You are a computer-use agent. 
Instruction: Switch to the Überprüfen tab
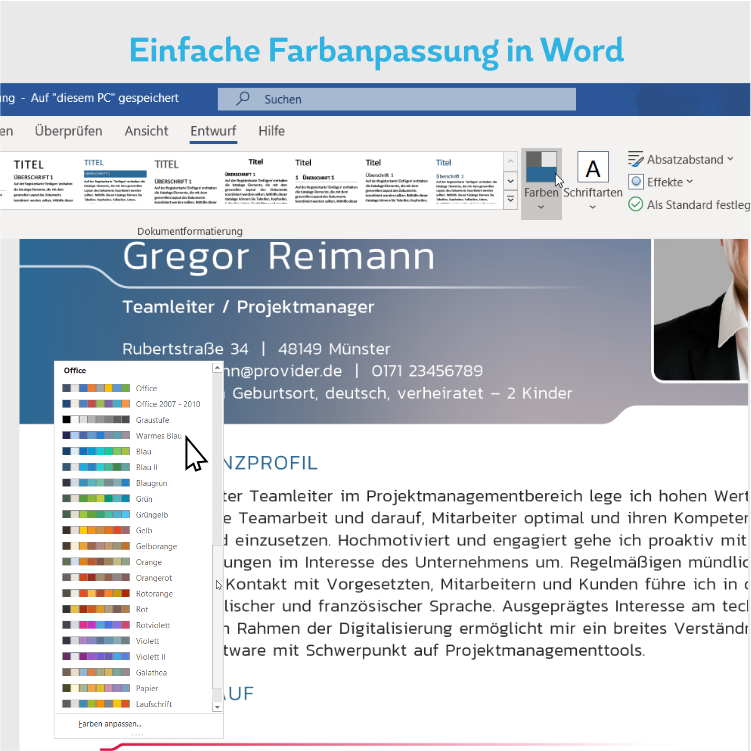[x=68, y=131]
